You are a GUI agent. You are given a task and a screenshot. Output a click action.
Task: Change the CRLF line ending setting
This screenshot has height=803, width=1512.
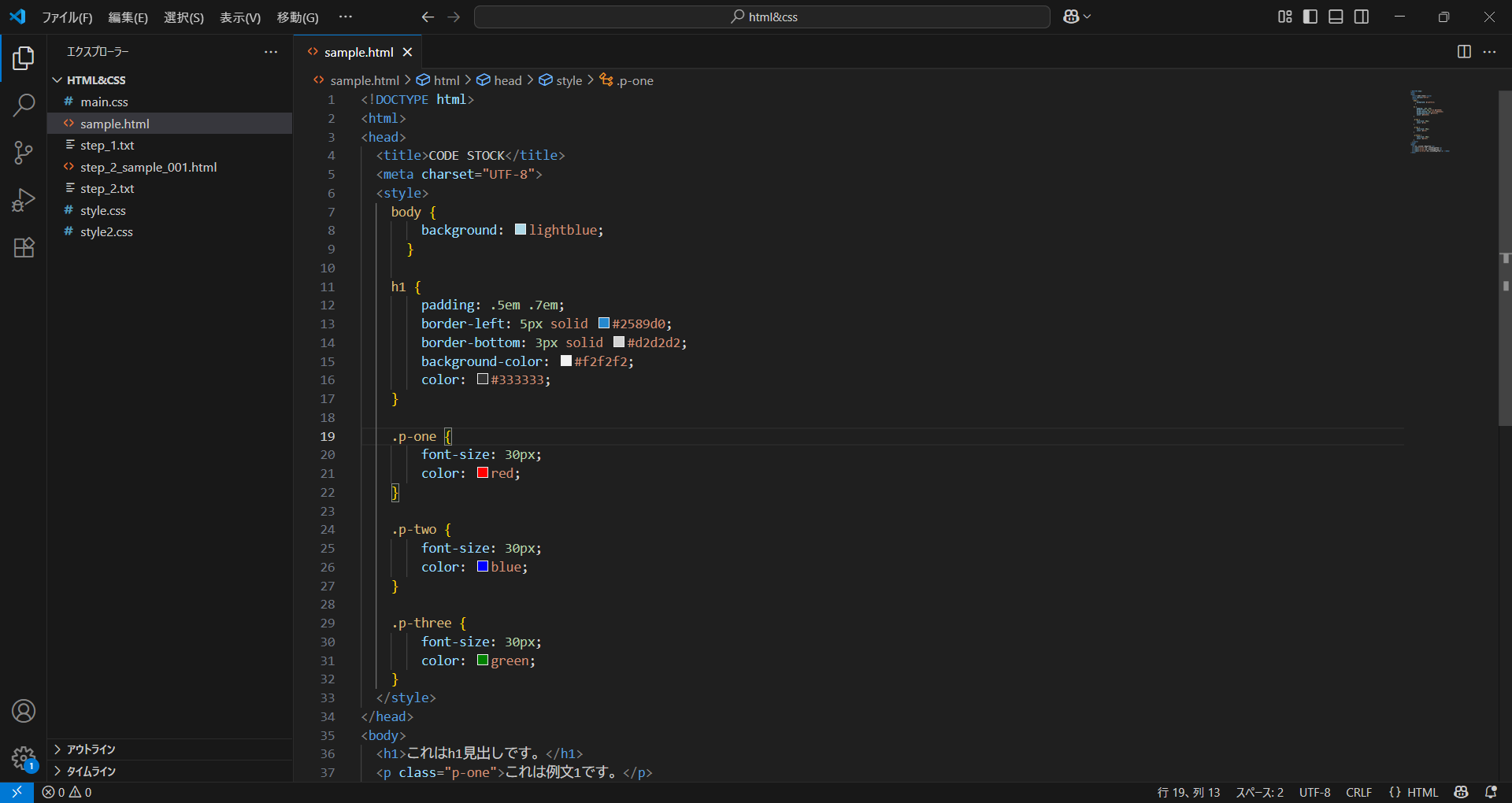click(x=1358, y=792)
